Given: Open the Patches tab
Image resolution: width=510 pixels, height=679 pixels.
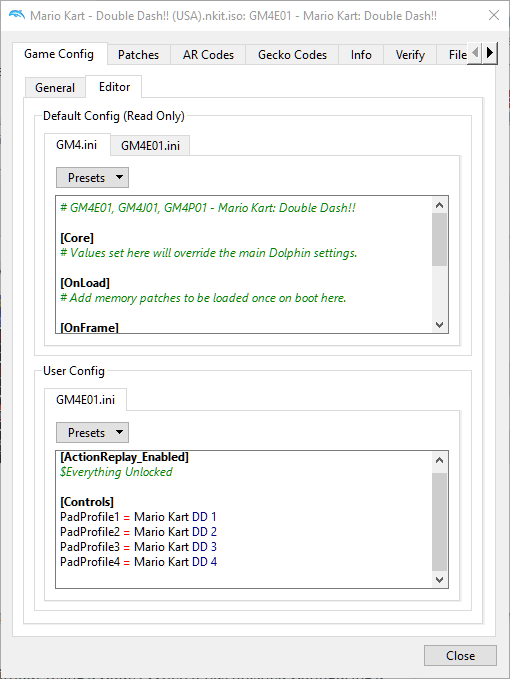Looking at the screenshot, I should [x=139, y=55].
